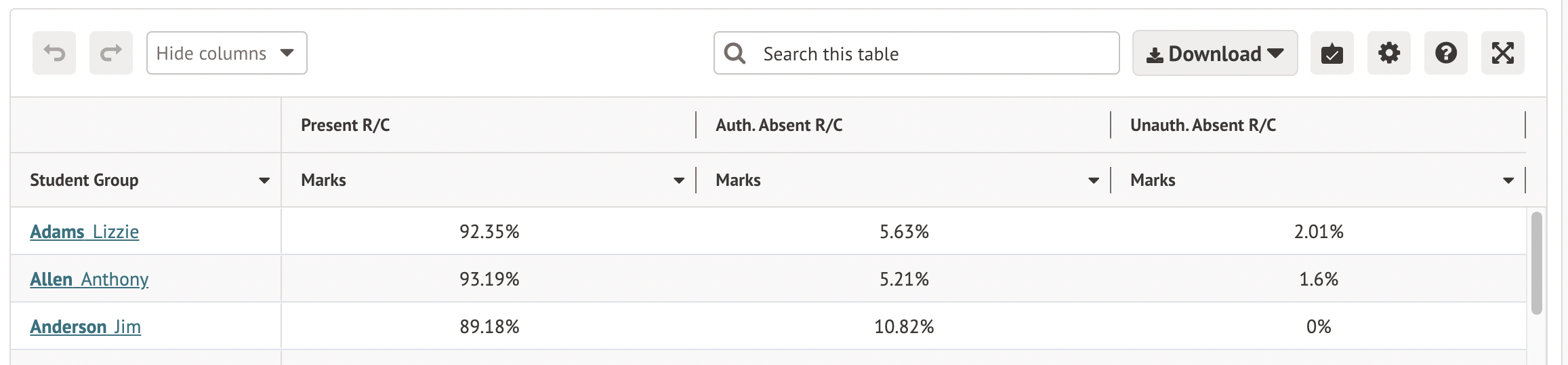The image size is (1568, 365).
Task: Click the redo arrow icon
Action: 111,53
